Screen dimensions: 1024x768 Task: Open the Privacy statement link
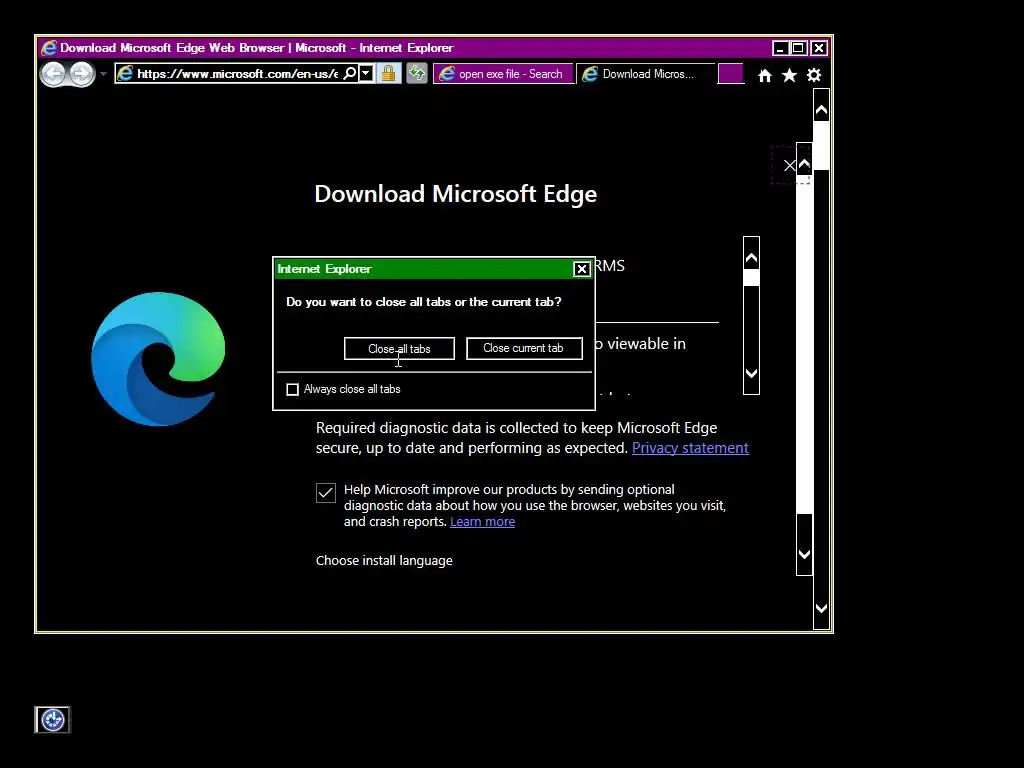(x=690, y=448)
